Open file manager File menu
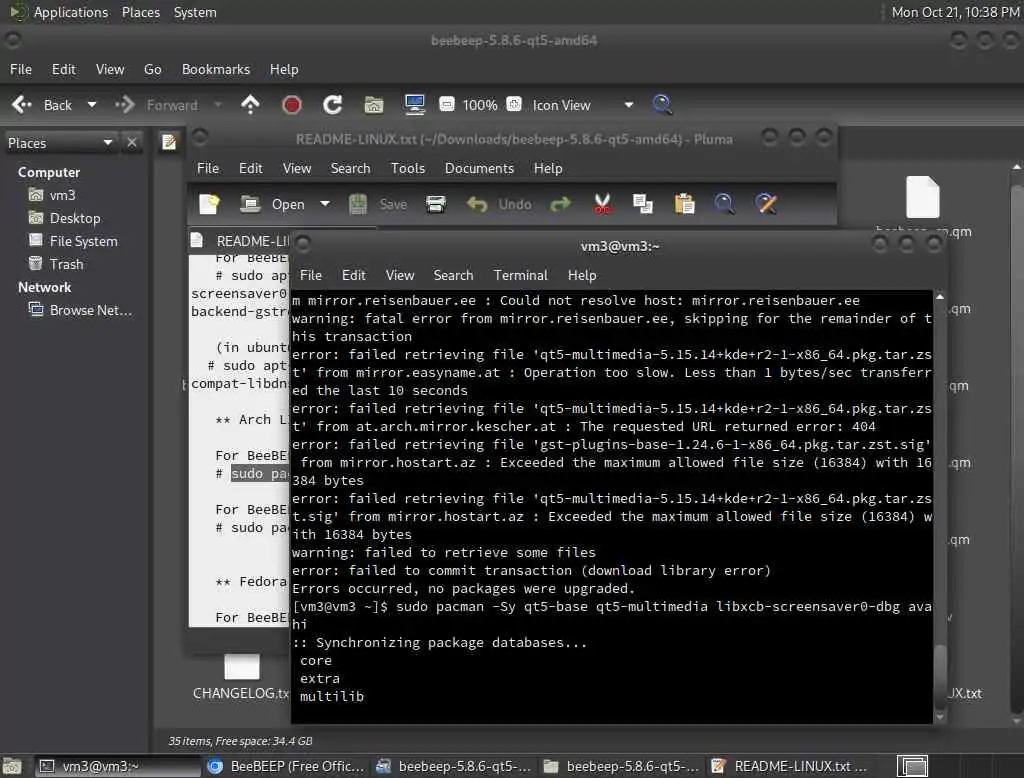The width and height of the screenshot is (1024, 778). point(21,69)
